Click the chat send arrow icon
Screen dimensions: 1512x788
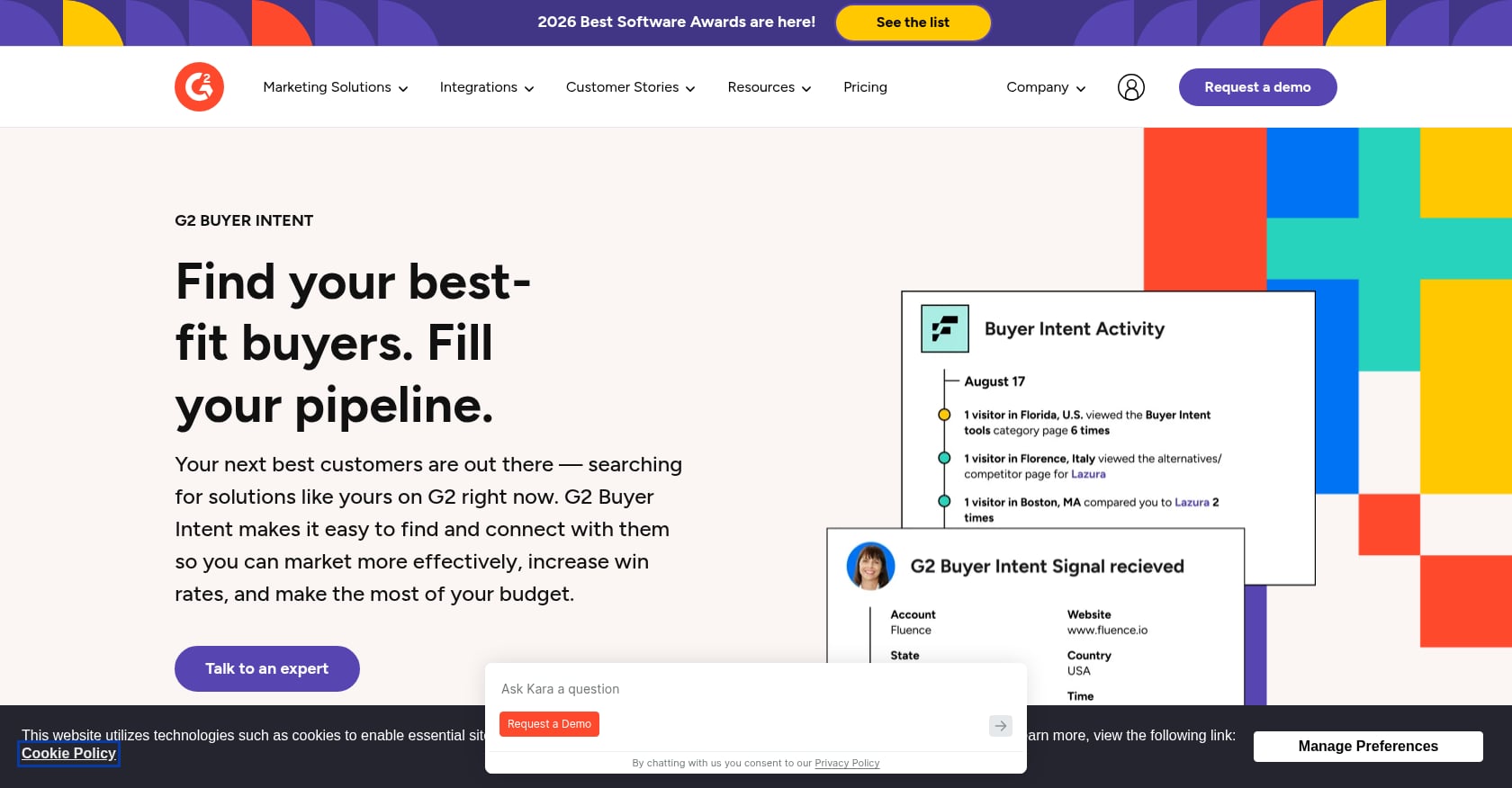(x=1001, y=725)
